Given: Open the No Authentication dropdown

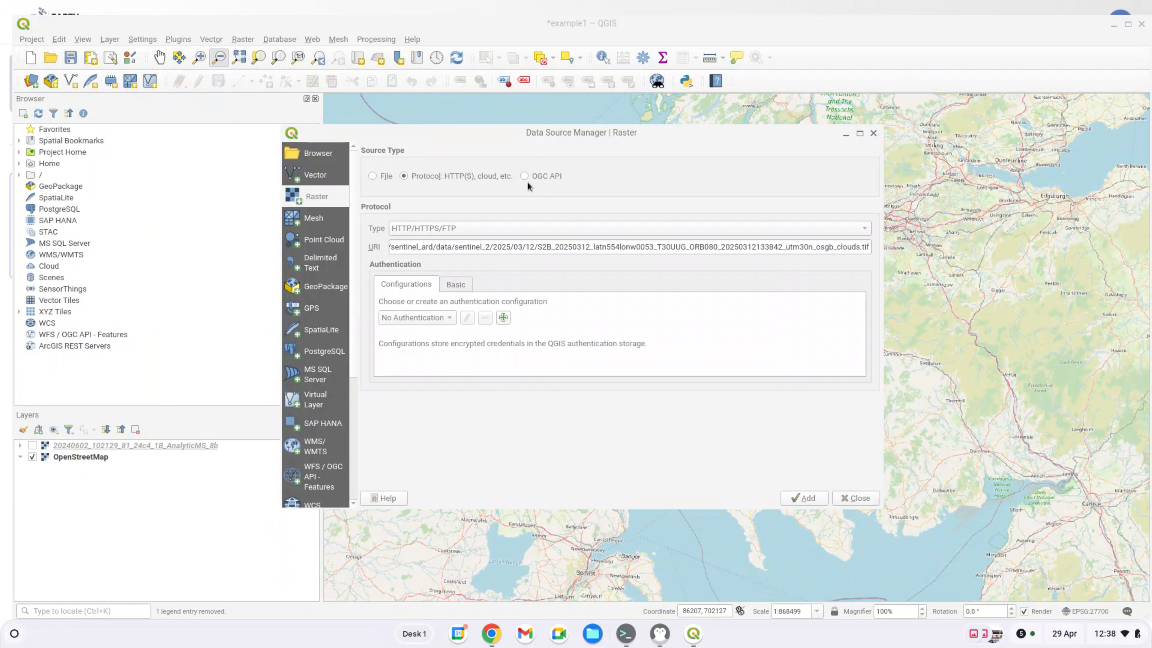Looking at the screenshot, I should point(417,318).
